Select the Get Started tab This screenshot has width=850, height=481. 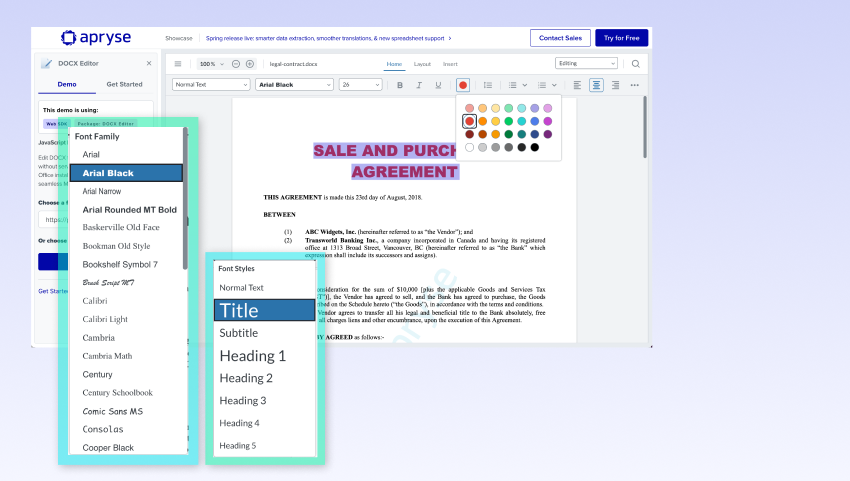(x=124, y=85)
